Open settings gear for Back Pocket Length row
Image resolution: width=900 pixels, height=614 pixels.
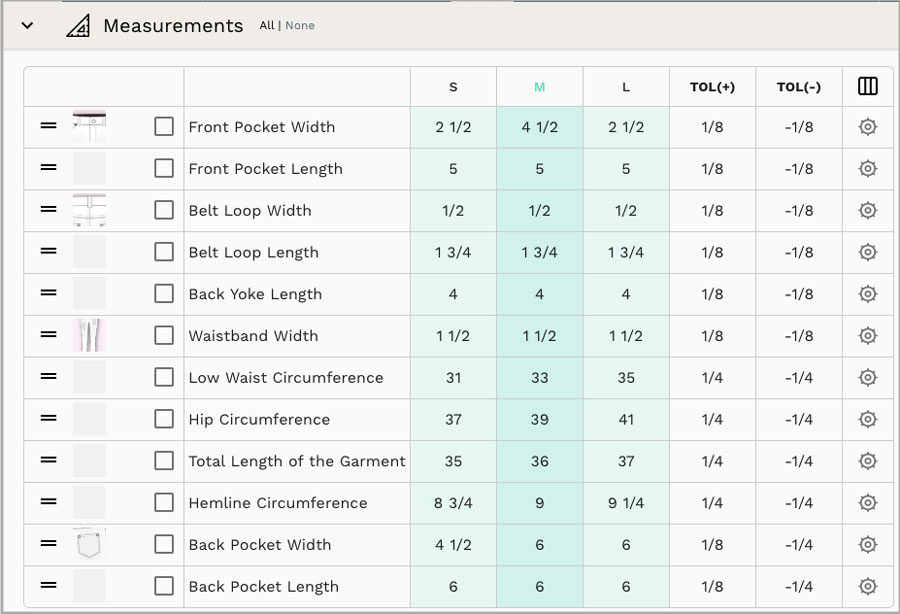coord(867,586)
